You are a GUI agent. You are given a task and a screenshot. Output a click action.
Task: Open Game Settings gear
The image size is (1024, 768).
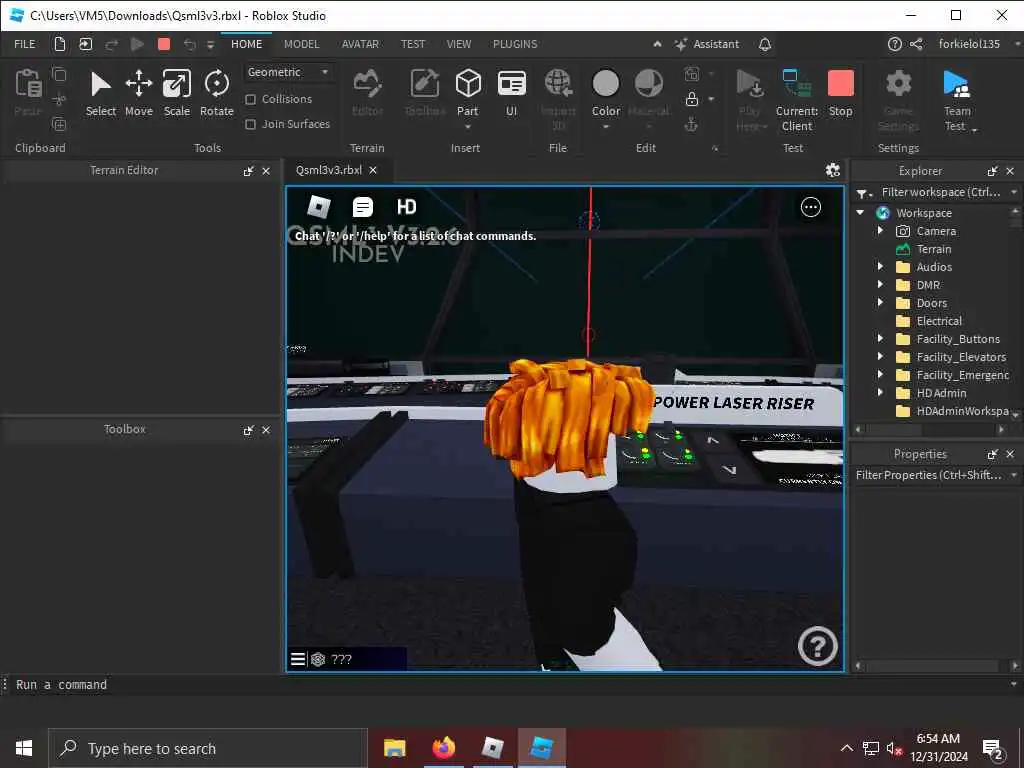[x=898, y=100]
